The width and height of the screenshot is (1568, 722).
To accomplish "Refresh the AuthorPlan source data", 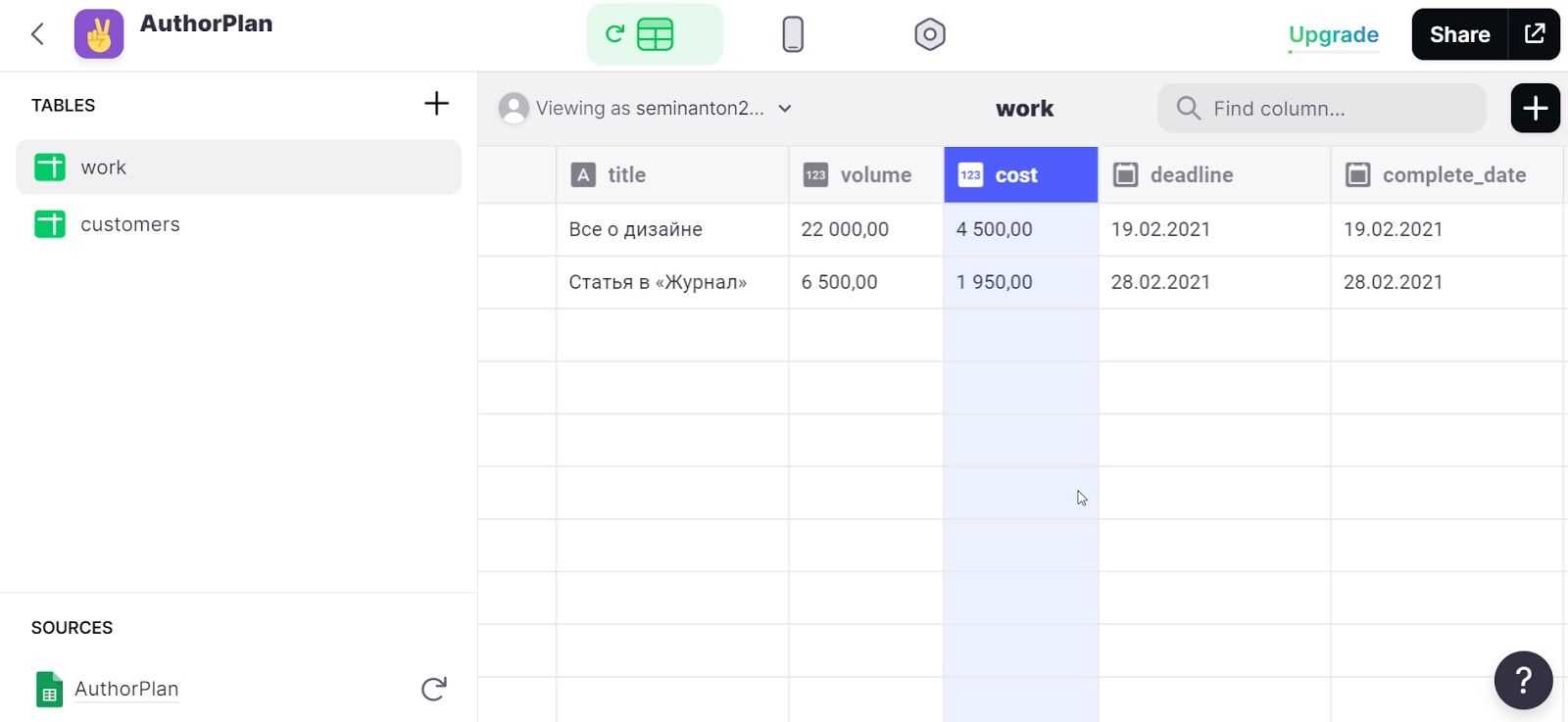I will click(433, 689).
